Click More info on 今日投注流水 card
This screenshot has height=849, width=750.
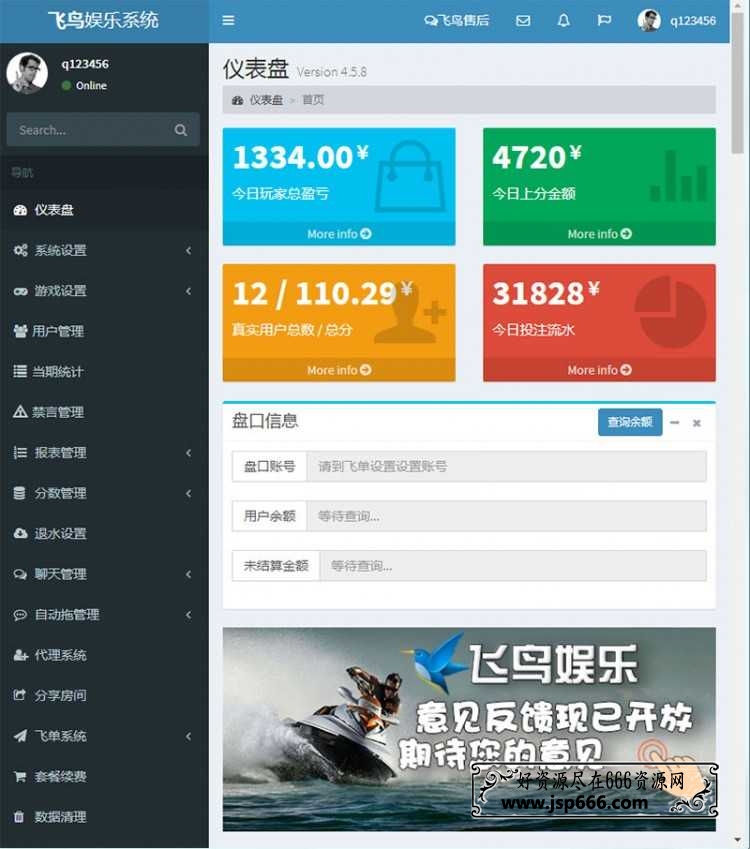599,370
